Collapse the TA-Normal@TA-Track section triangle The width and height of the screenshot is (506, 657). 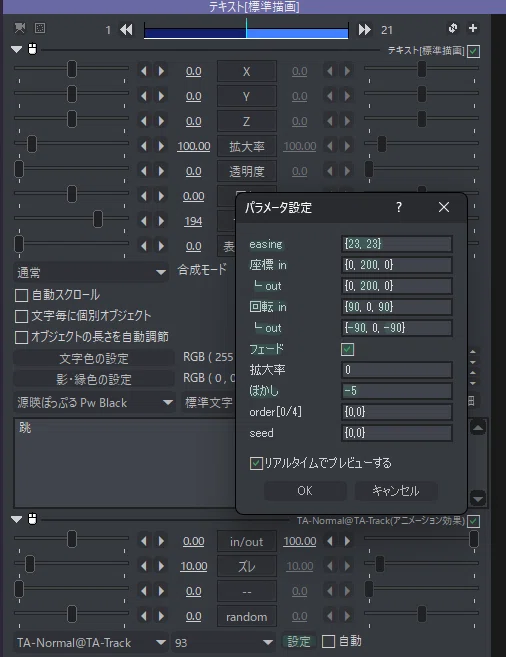tap(16, 520)
